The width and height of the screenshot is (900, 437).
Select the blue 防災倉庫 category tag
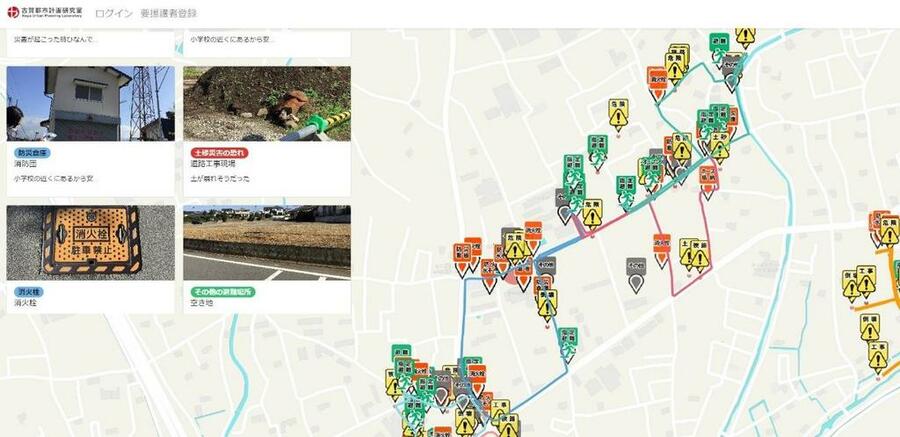click(31, 153)
